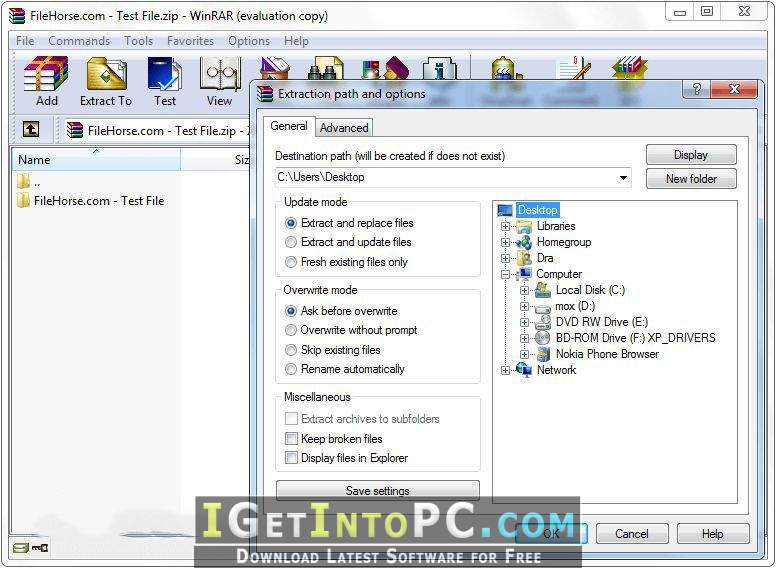Select Skip existing files option
The height and width of the screenshot is (568, 776).
click(x=291, y=350)
